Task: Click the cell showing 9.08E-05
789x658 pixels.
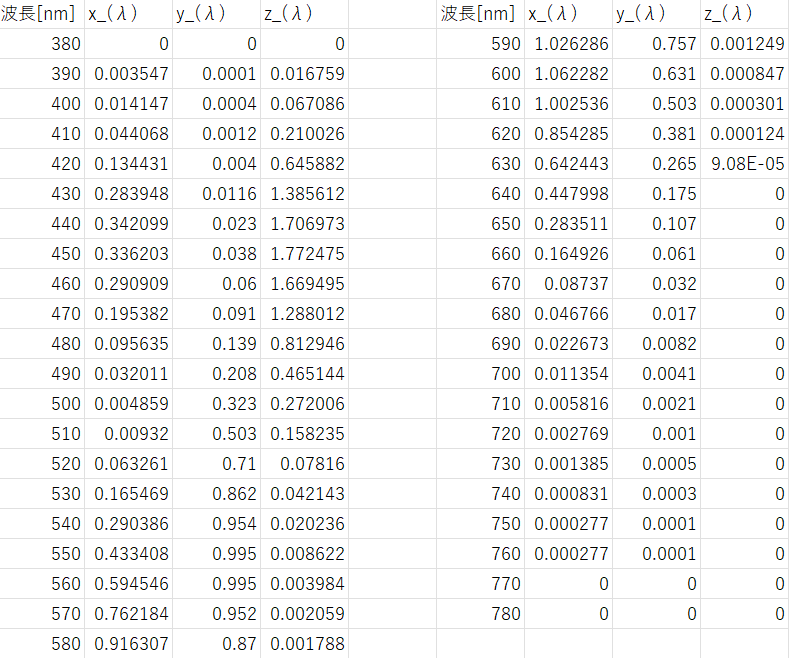Action: pyautogui.click(x=747, y=164)
